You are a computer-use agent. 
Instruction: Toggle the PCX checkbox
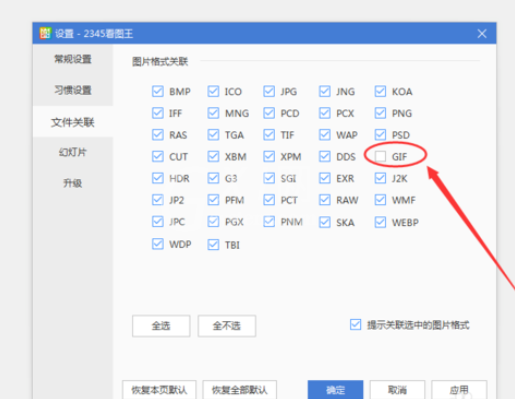point(325,113)
